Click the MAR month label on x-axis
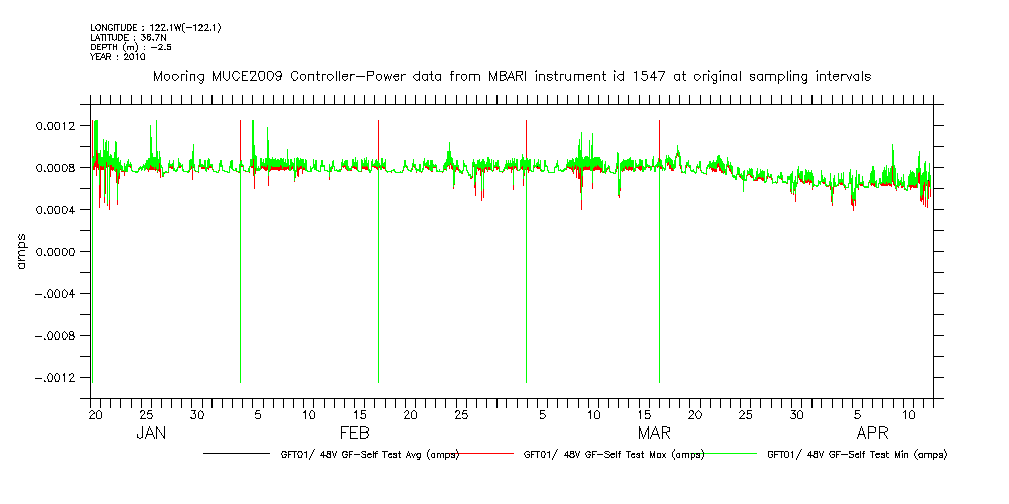Viewport: 1009px width, 504px height. (654, 433)
